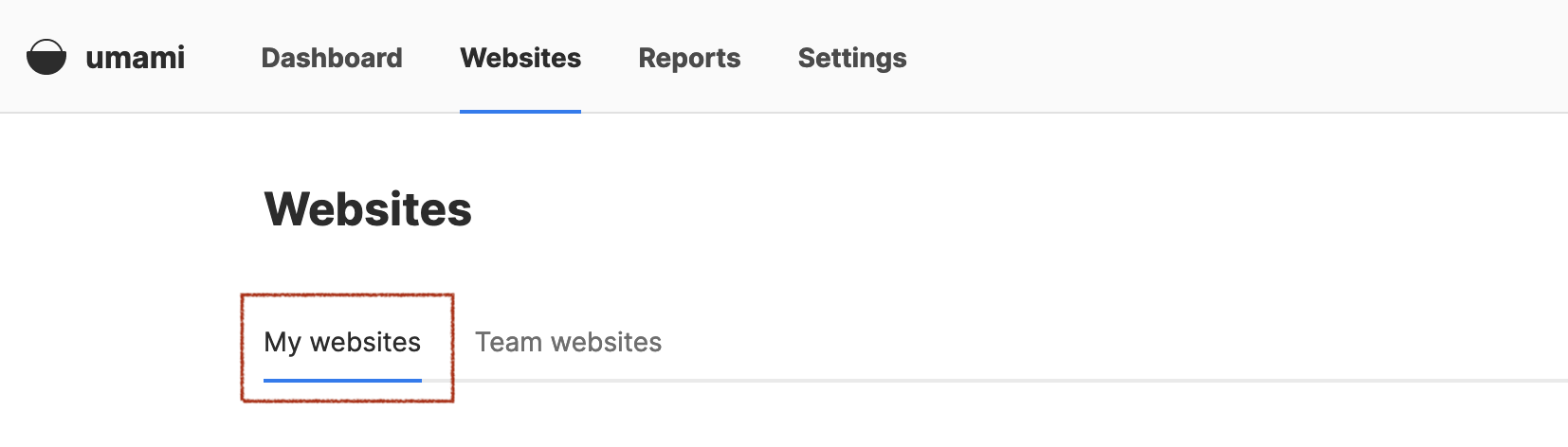Switch to the Team websites tab

tap(568, 342)
